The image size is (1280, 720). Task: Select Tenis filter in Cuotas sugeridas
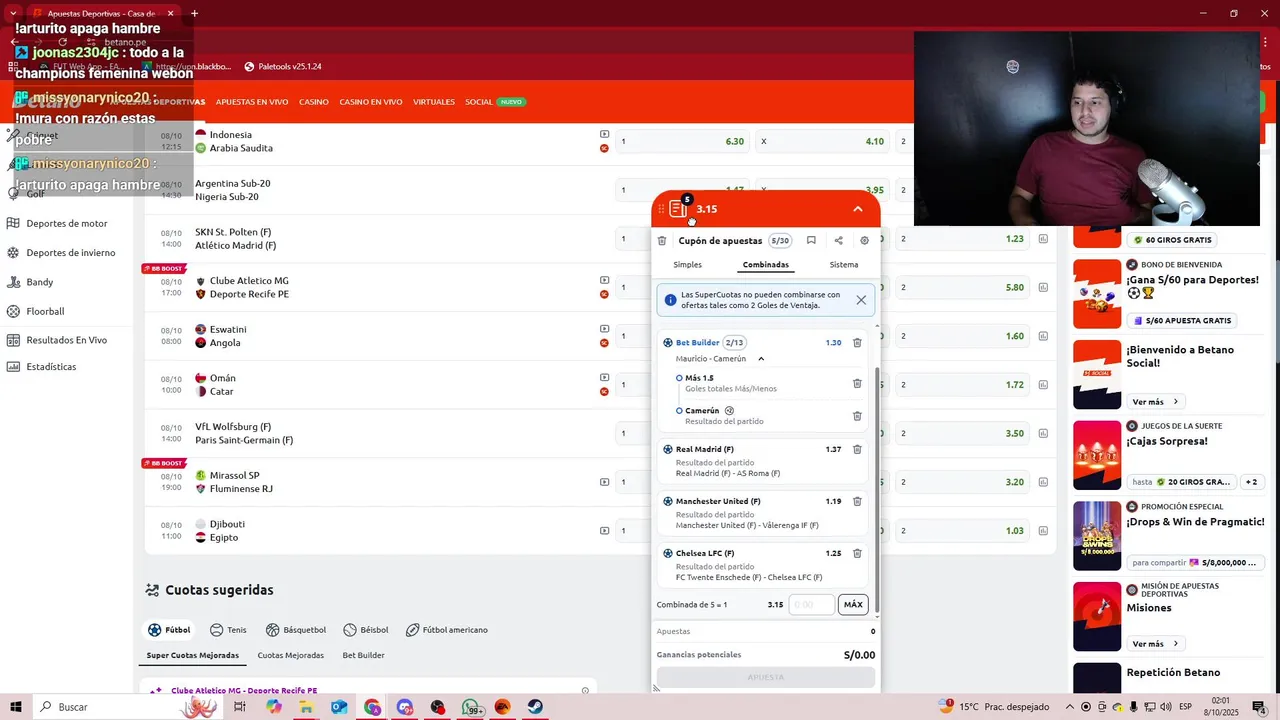[228, 630]
